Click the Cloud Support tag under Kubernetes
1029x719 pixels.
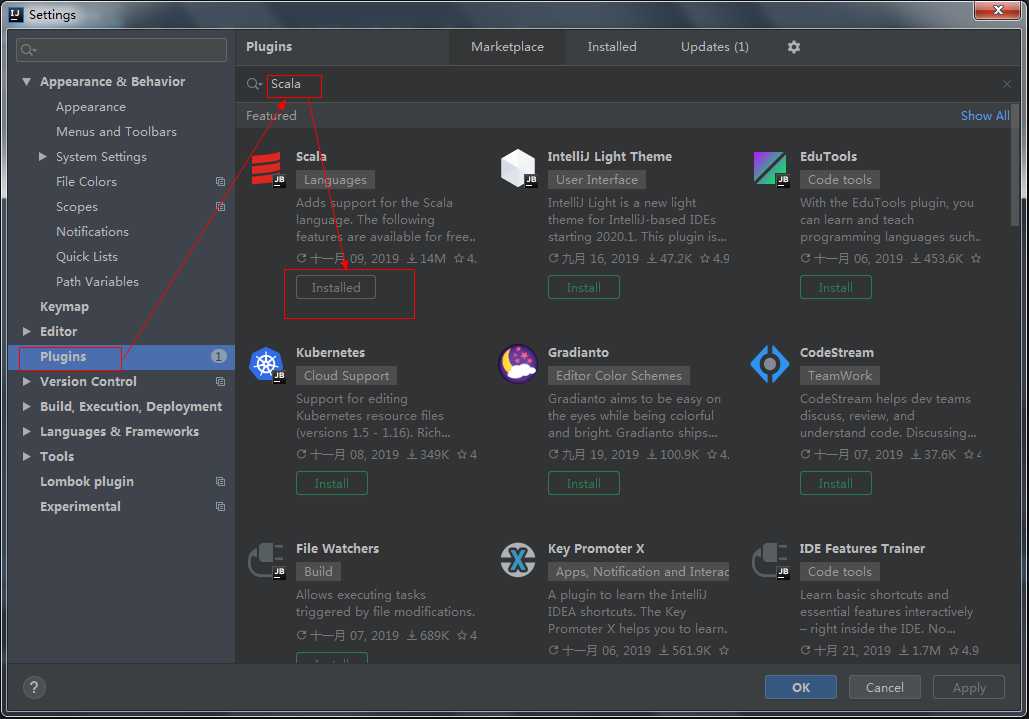coord(346,376)
